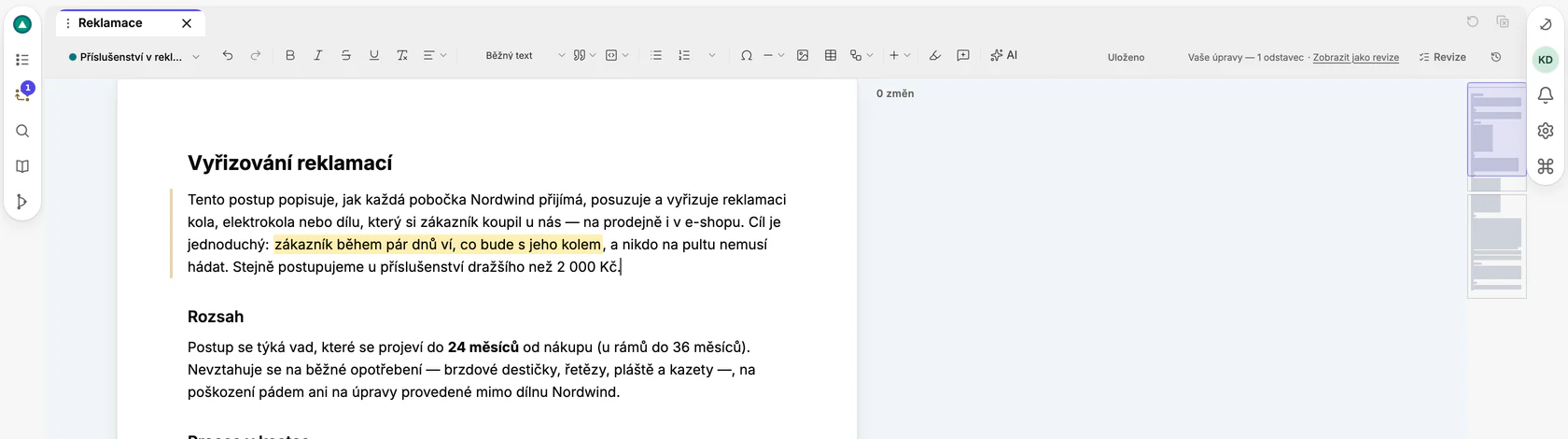Viewport: 1568px width, 439px height.
Task: Open Reklamace tab's three-dot menu
Action: click(x=68, y=23)
